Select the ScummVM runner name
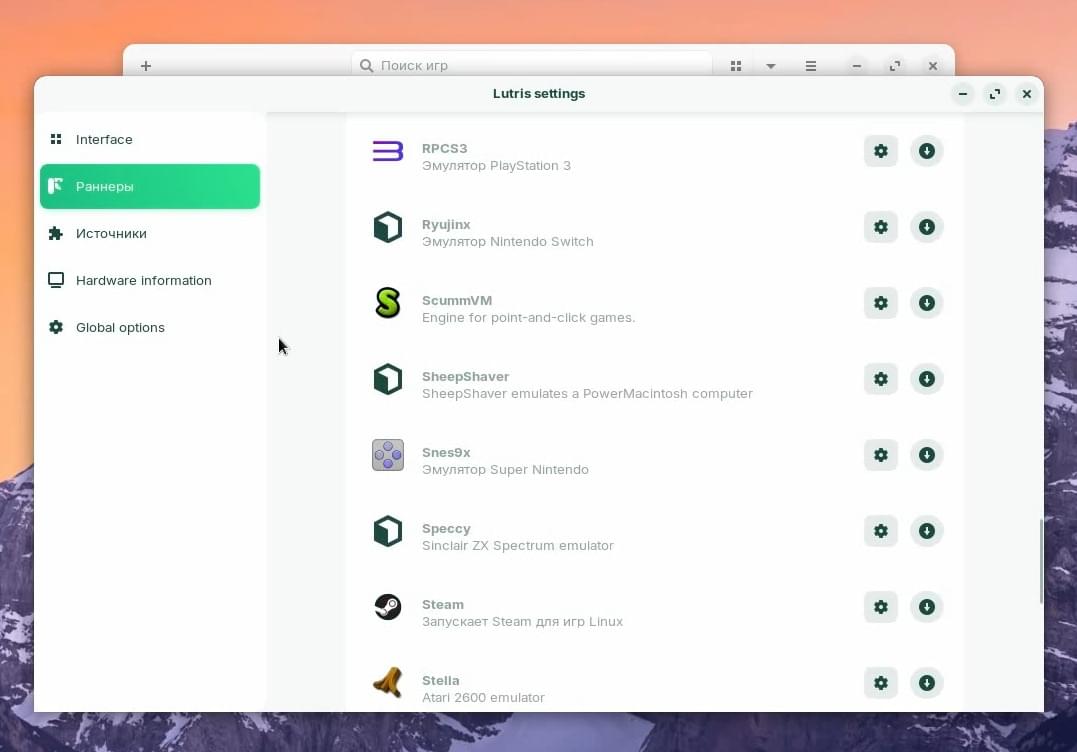This screenshot has width=1077, height=752. (x=457, y=300)
